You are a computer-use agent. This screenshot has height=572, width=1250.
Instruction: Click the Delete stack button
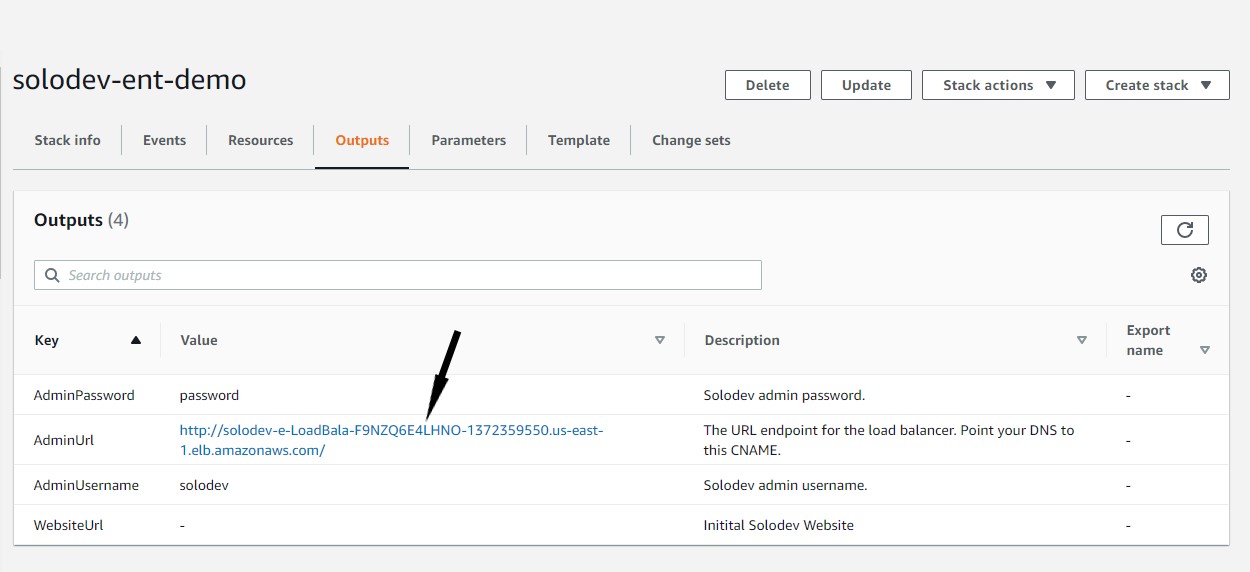(x=768, y=85)
